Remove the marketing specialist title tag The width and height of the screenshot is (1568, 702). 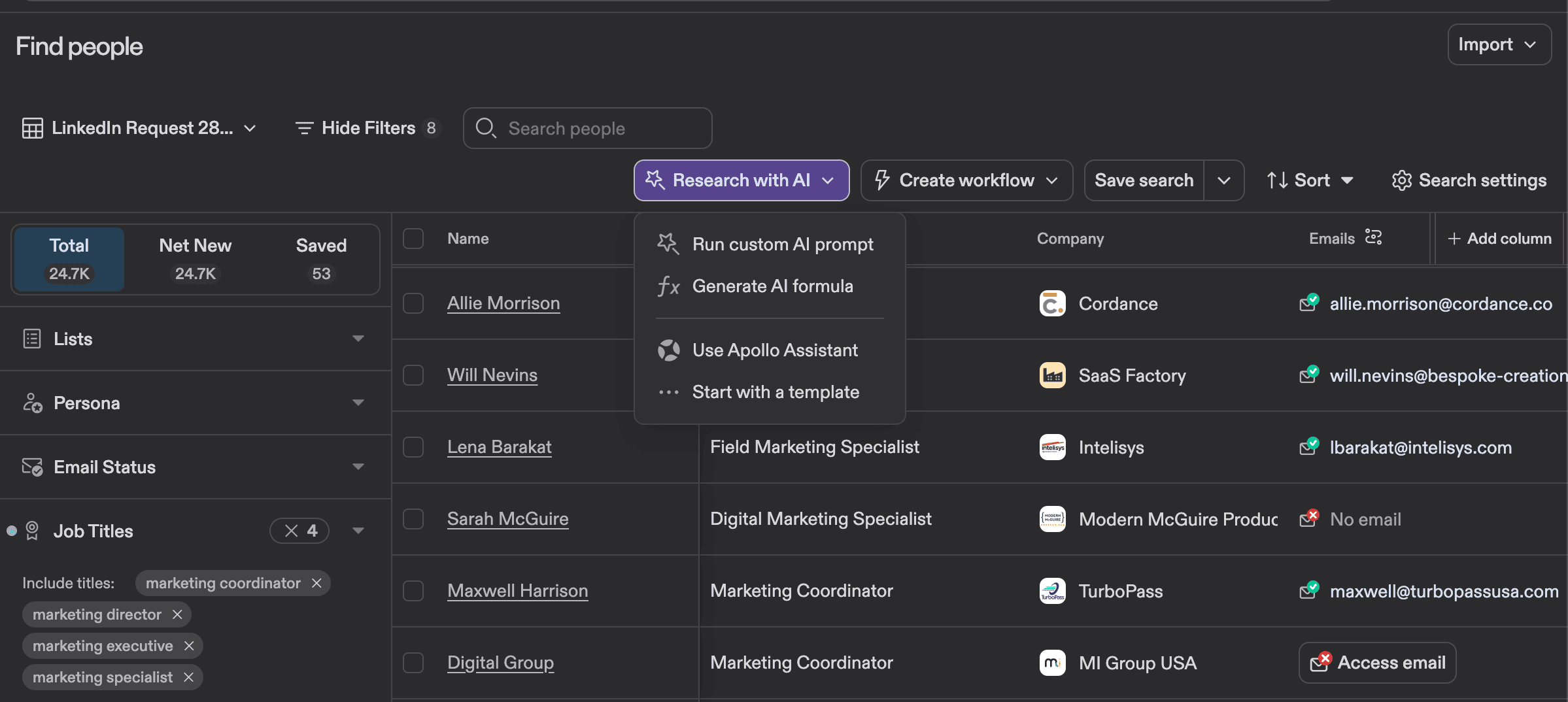[188, 677]
